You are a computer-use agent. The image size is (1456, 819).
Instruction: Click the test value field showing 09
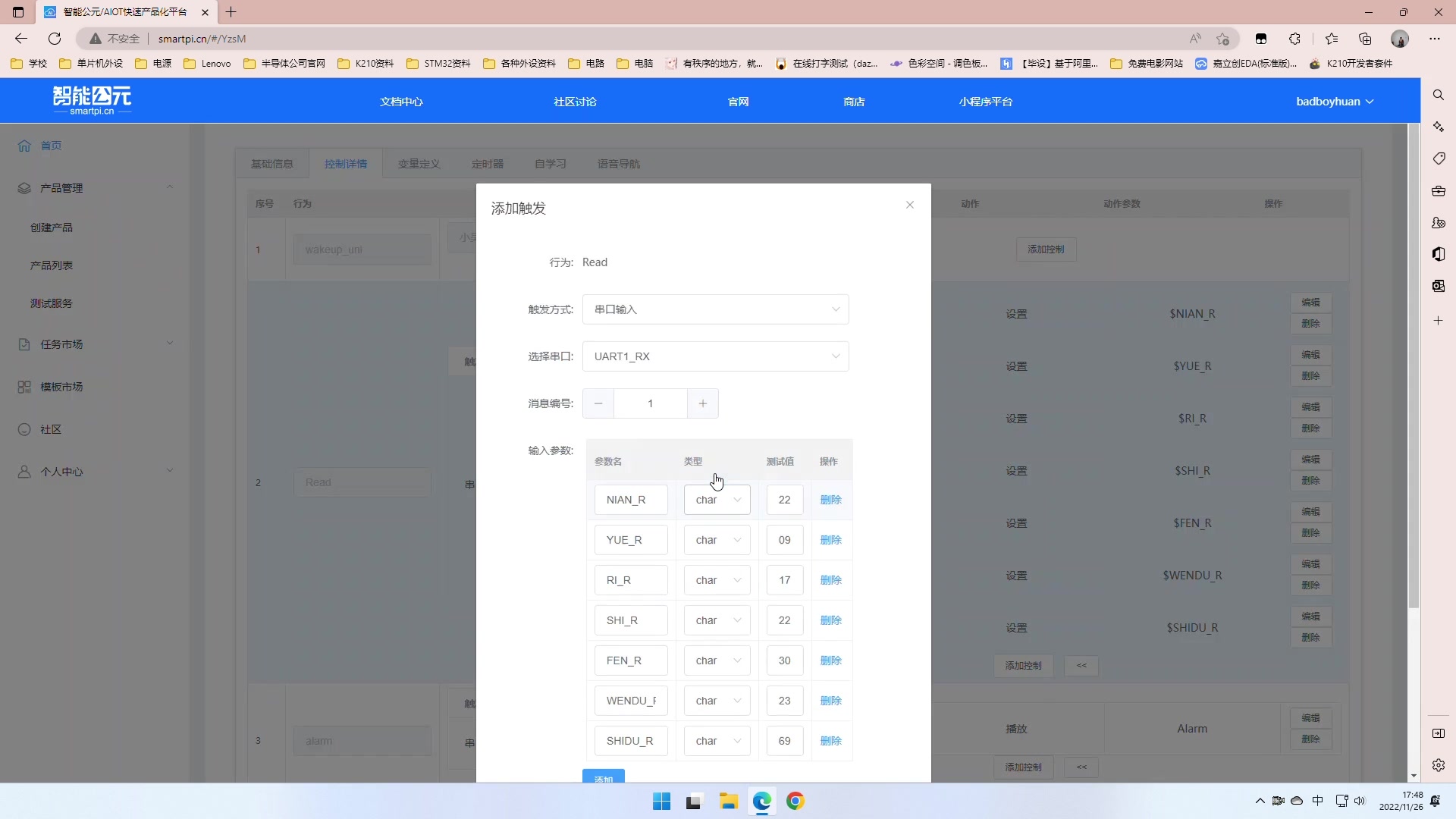[784, 540]
